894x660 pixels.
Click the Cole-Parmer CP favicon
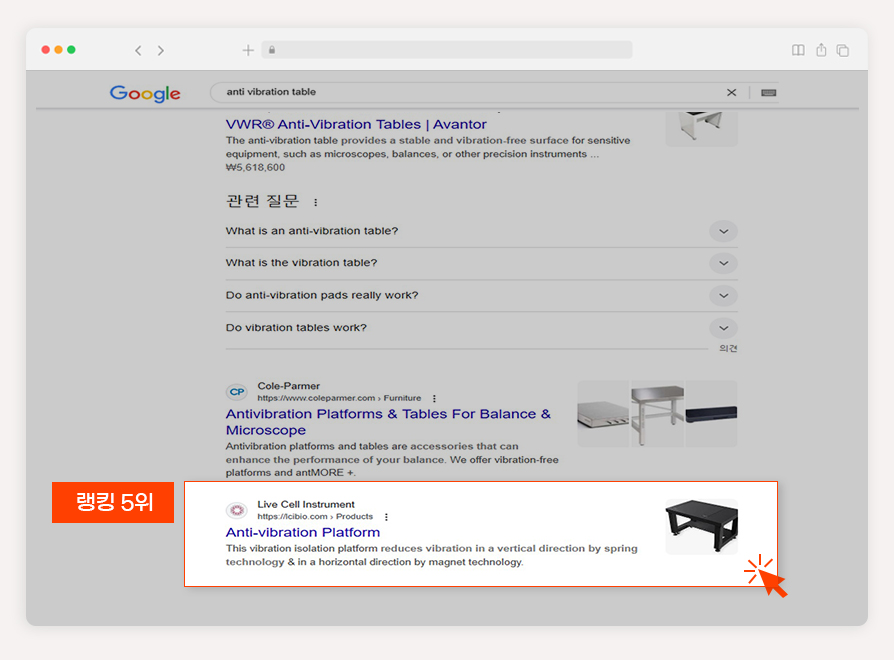237,392
